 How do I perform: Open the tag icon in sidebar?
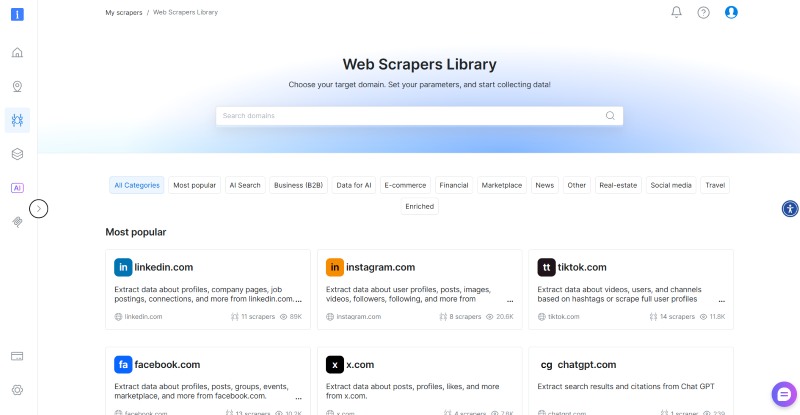pos(17,222)
